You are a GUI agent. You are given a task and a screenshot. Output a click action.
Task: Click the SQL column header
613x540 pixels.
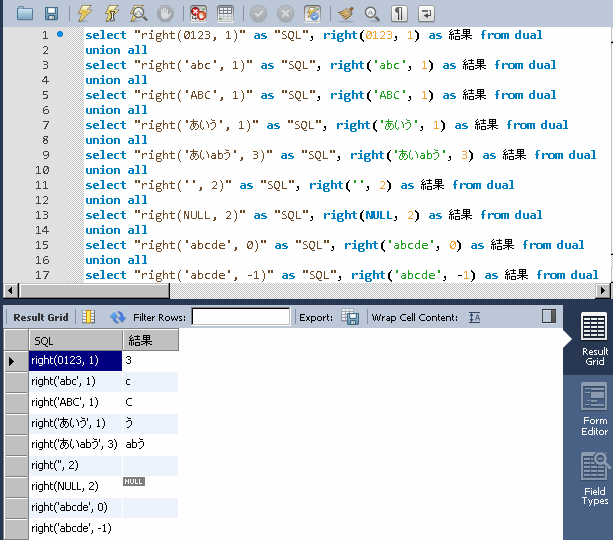pyautogui.click(x=76, y=341)
